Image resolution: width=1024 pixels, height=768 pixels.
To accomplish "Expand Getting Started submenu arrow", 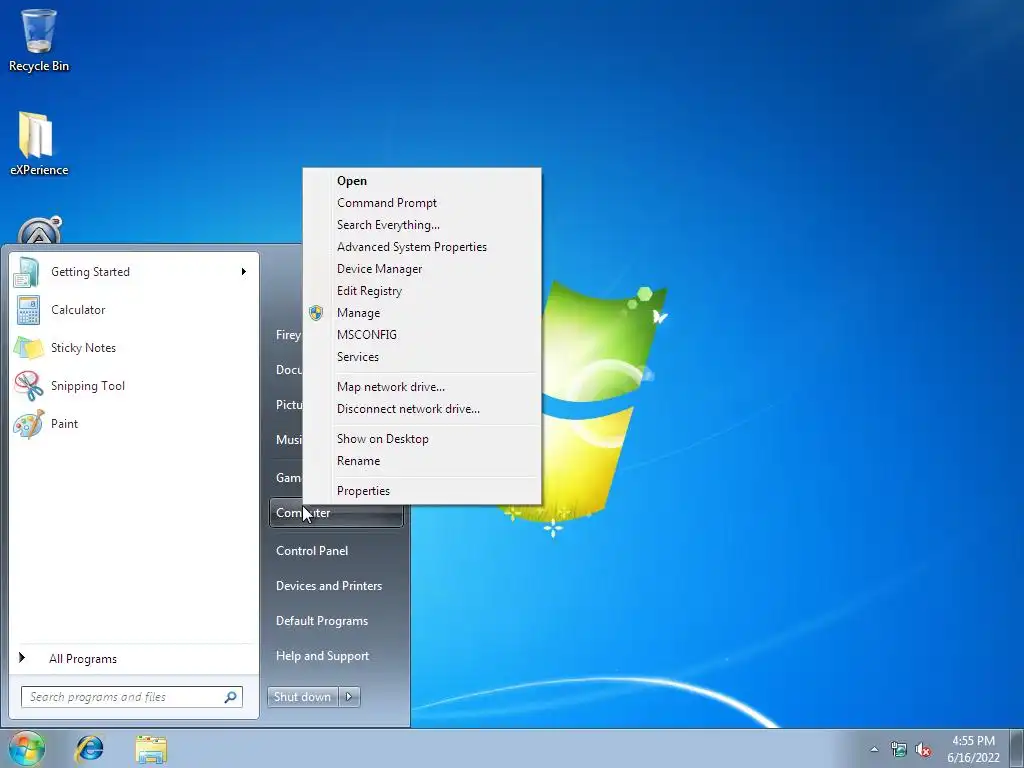I will pos(244,272).
